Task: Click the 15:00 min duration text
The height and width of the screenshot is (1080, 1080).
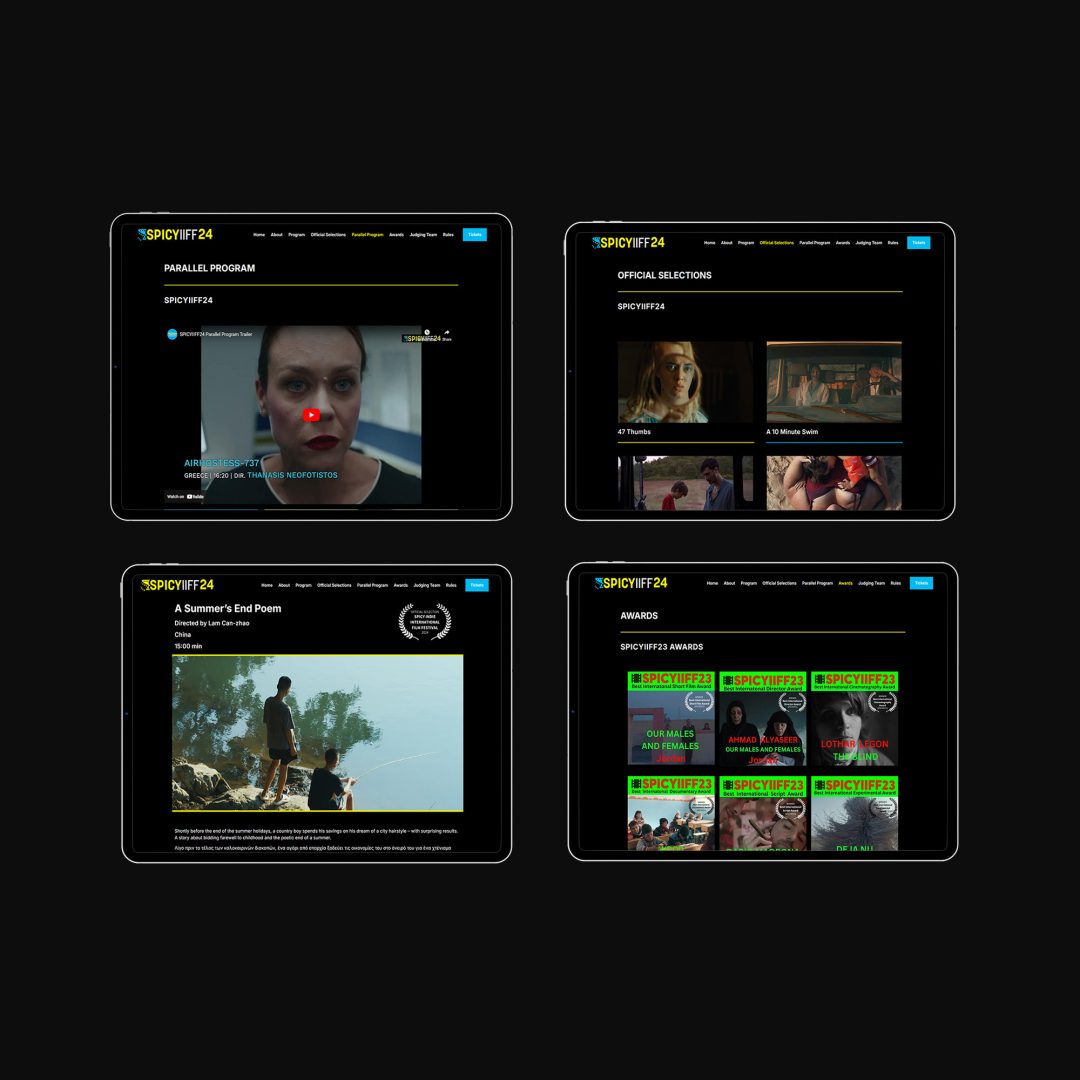Action: pyautogui.click(x=188, y=646)
